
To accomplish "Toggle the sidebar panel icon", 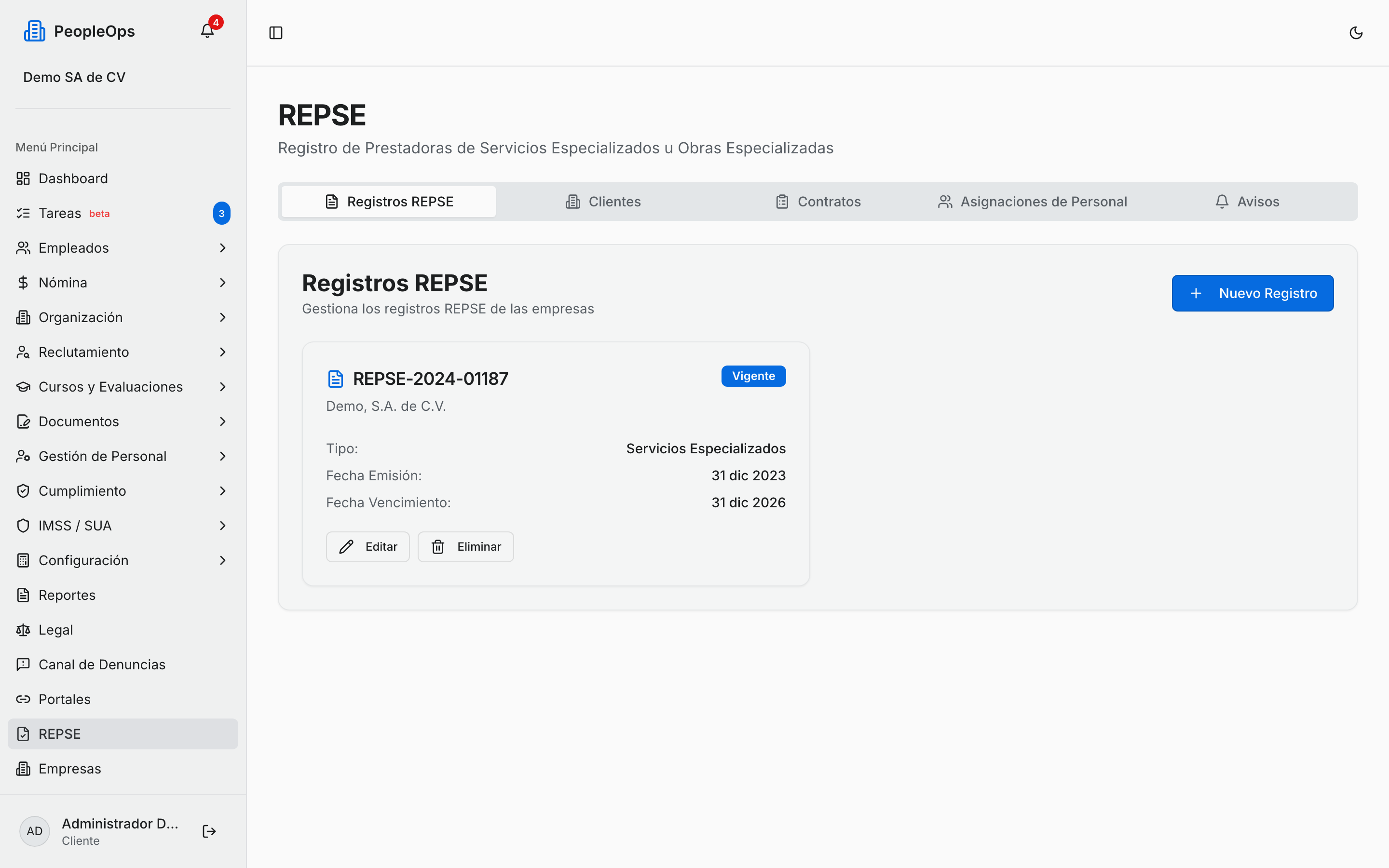I will 276,33.
